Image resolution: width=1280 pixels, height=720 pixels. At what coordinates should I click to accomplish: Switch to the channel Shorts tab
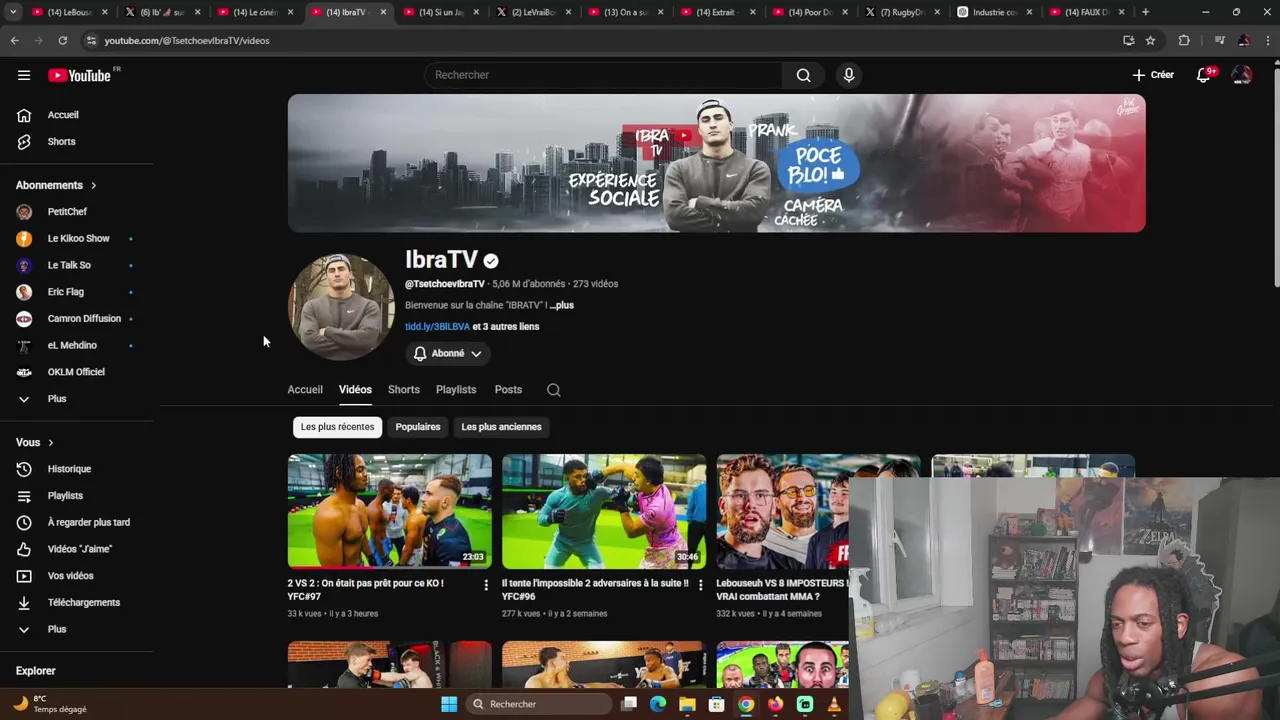pyautogui.click(x=404, y=389)
